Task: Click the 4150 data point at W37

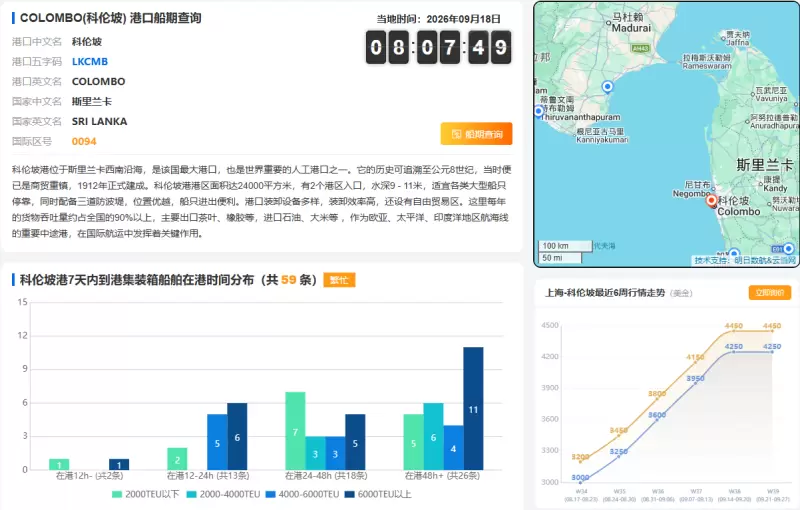Action: [695, 362]
